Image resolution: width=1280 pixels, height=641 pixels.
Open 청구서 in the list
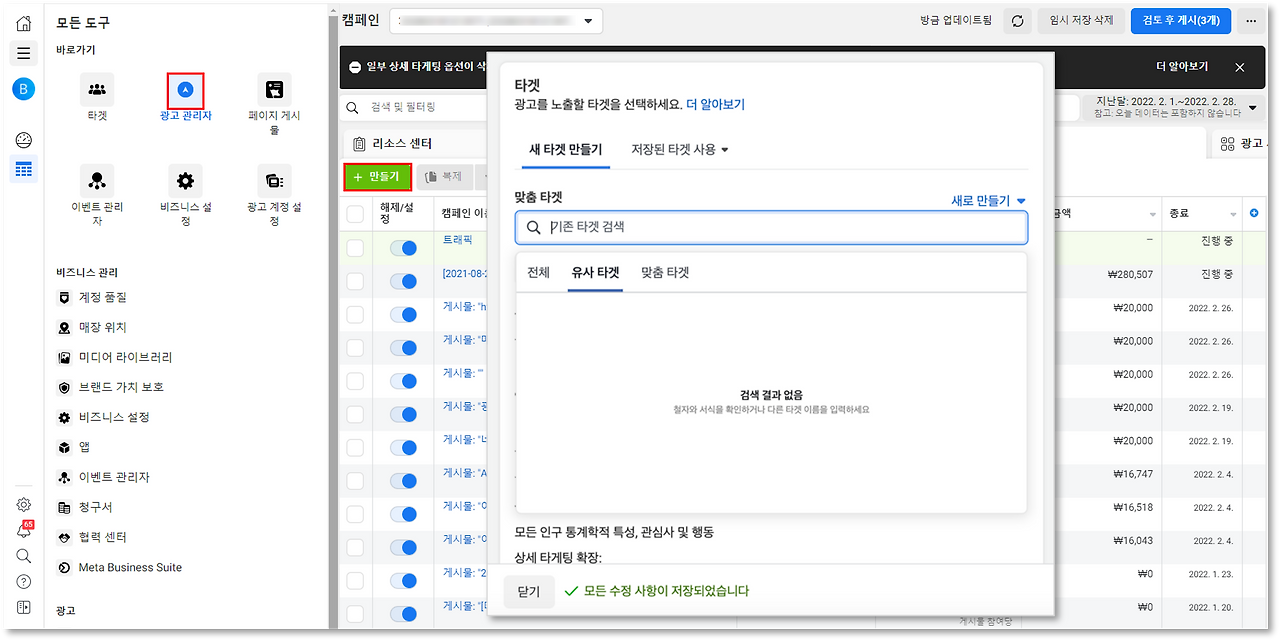pyautogui.click(x=86, y=507)
